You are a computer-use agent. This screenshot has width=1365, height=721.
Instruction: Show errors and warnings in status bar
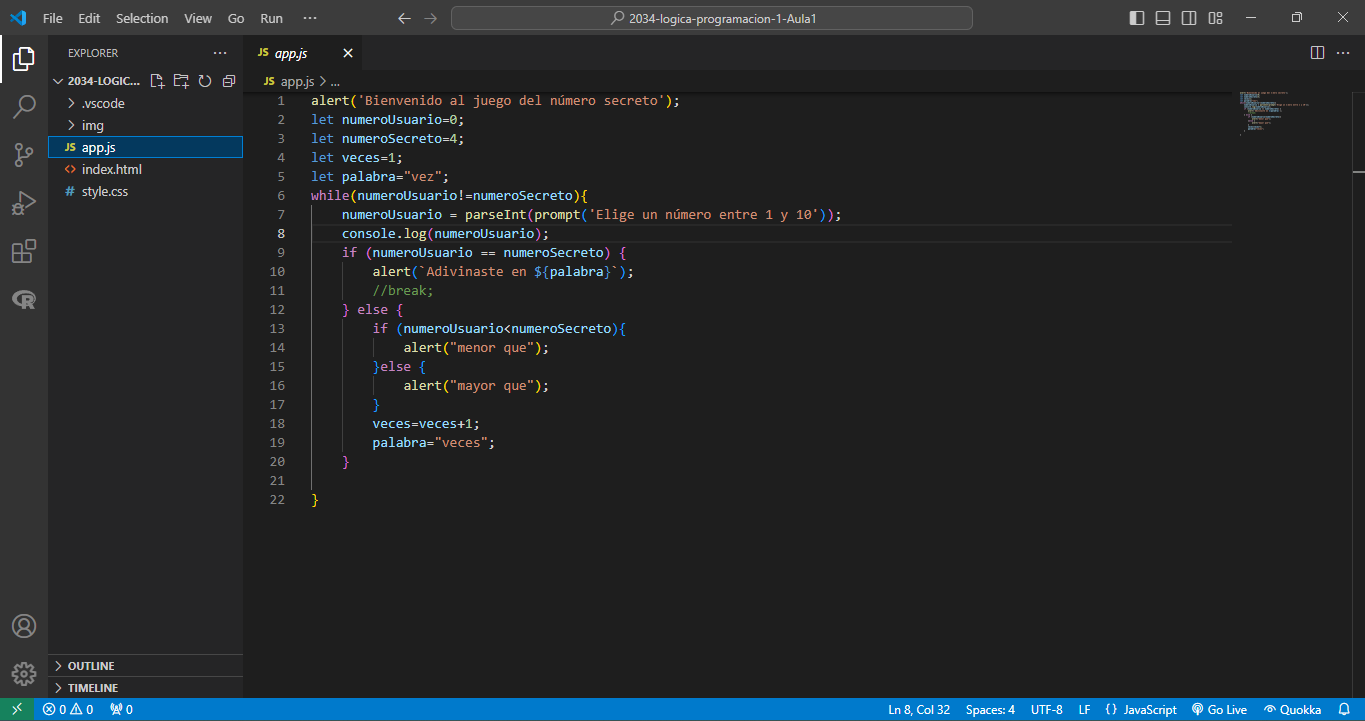67,710
